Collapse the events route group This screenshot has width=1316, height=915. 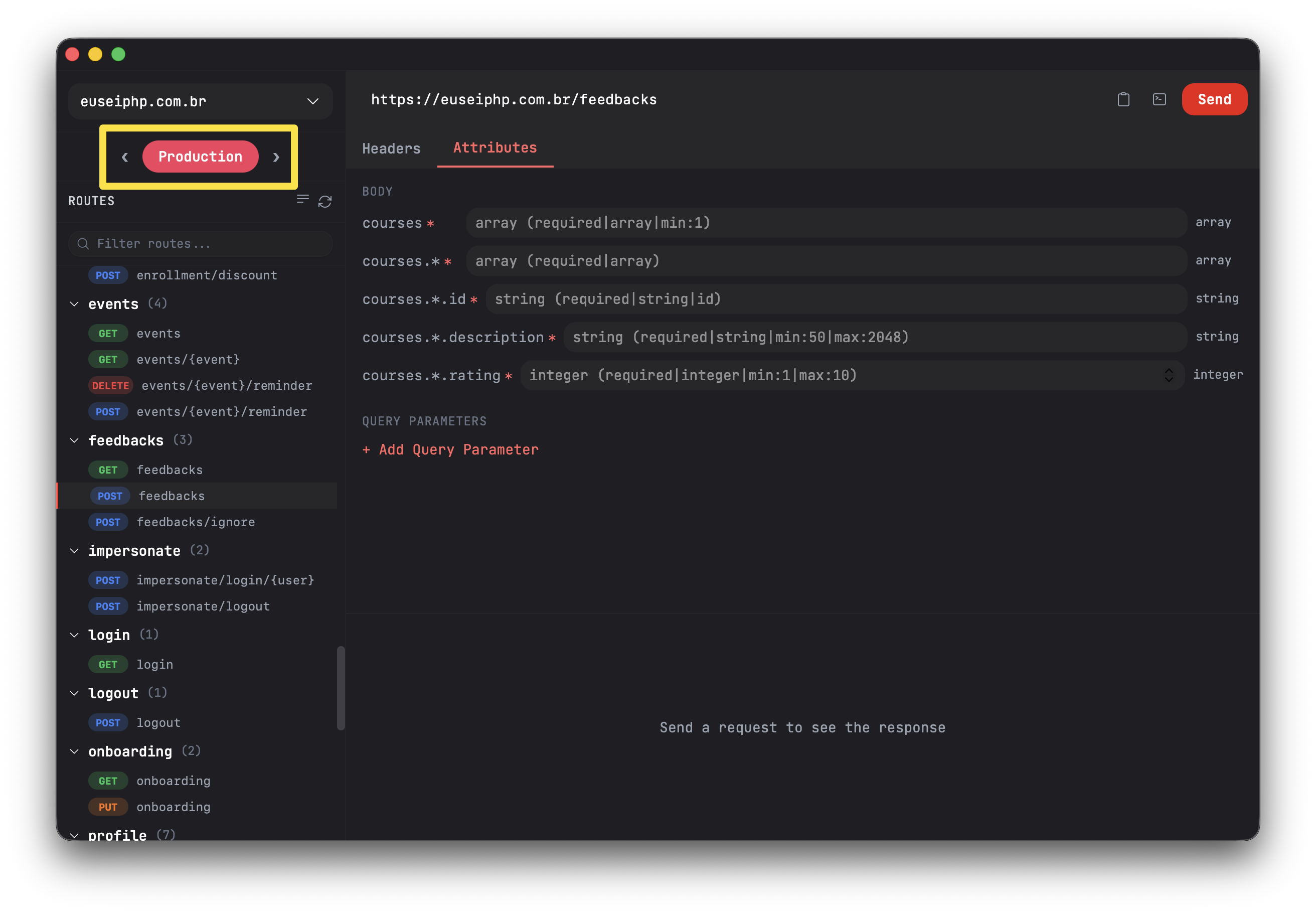click(75, 304)
